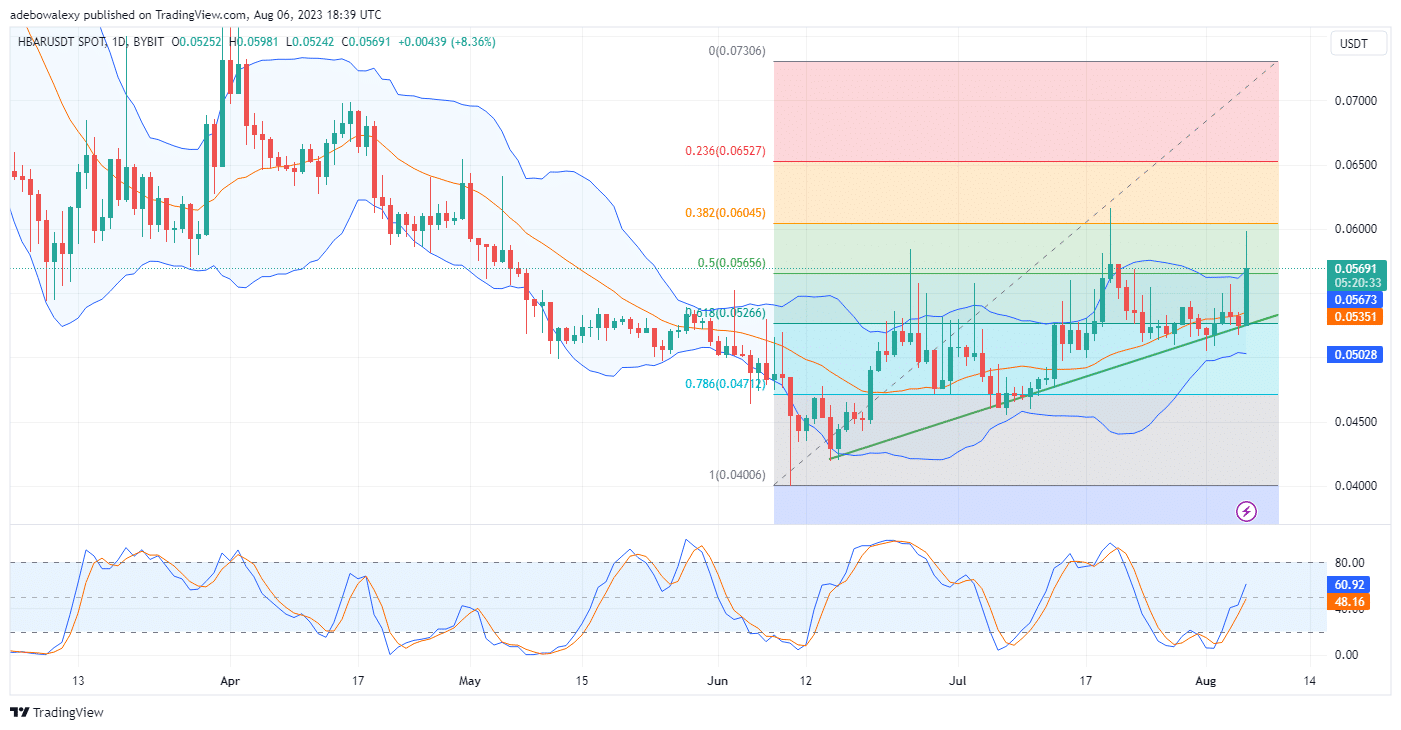Click the Apr date label on time axis
This screenshot has height=730, width=1401.
tap(230, 681)
